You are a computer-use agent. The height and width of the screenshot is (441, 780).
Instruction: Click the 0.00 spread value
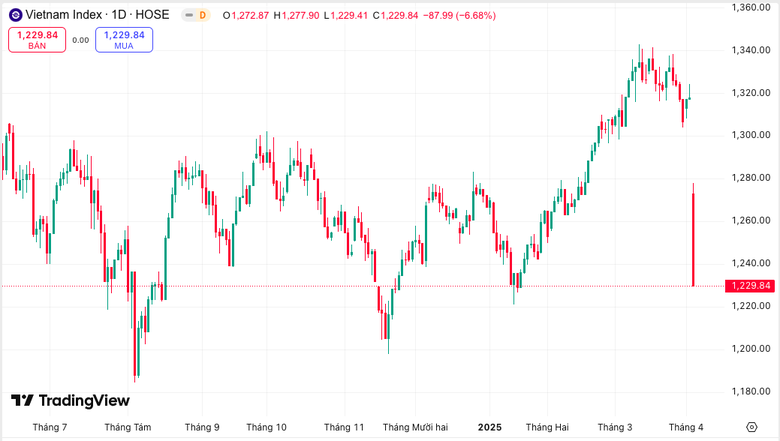coord(81,40)
